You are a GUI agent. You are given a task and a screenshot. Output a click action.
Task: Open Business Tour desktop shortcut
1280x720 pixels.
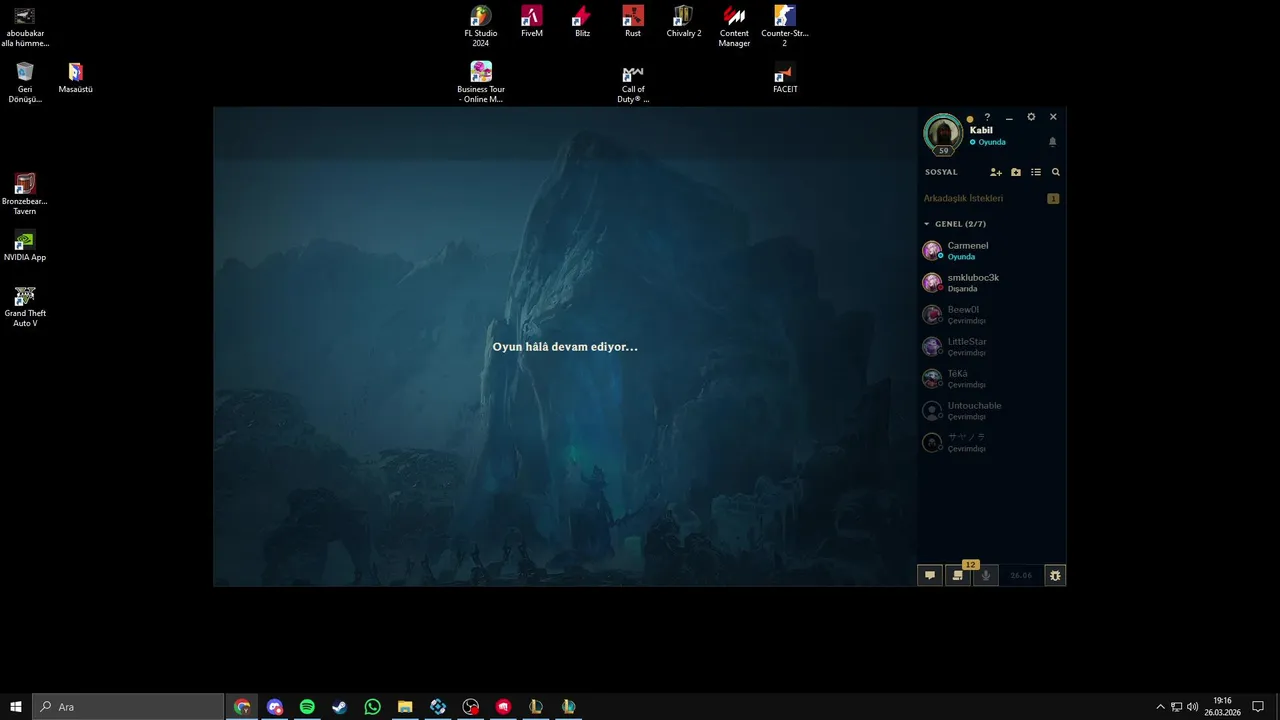481,82
